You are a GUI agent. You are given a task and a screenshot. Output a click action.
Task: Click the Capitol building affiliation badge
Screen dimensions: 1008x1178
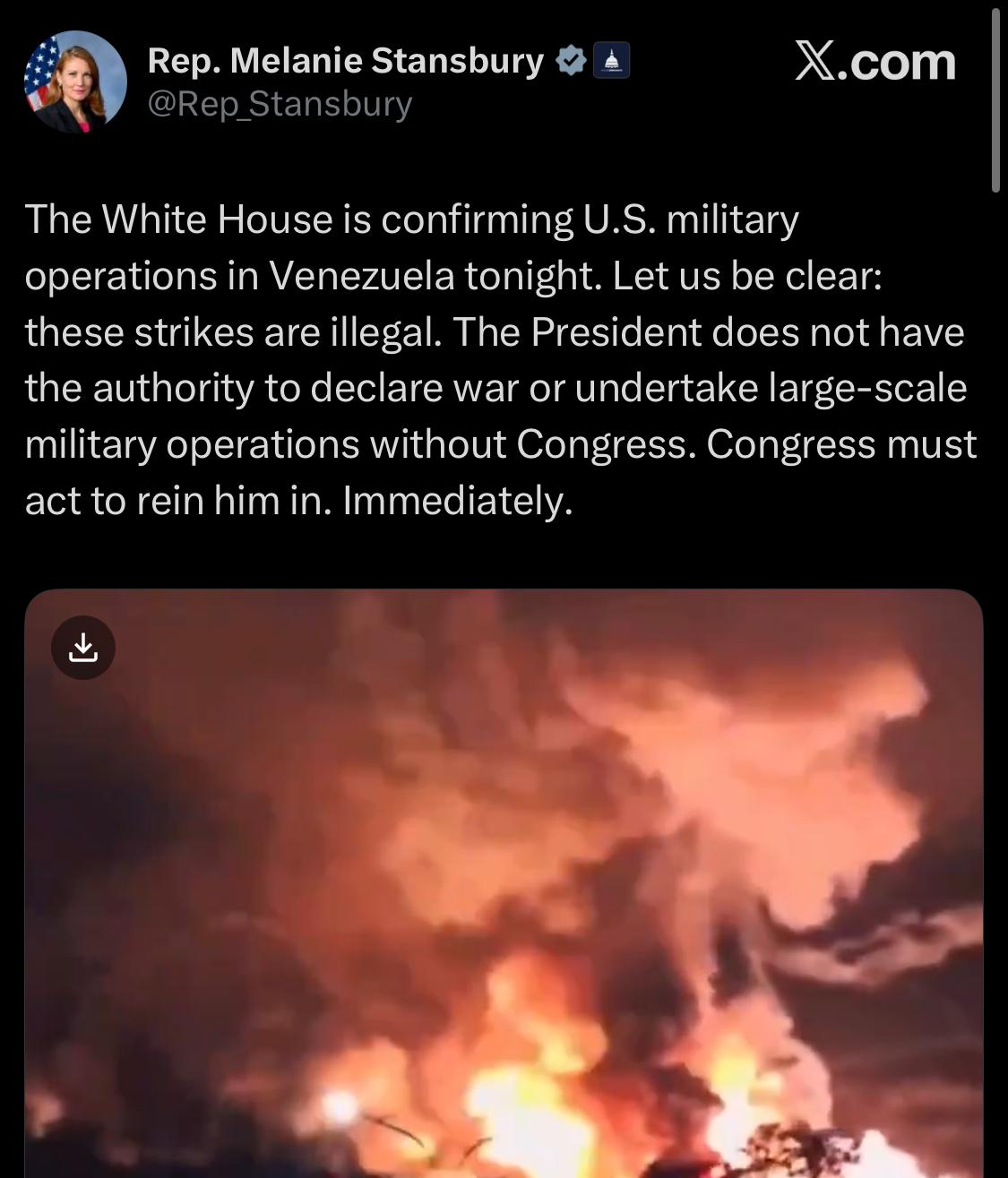tap(613, 61)
